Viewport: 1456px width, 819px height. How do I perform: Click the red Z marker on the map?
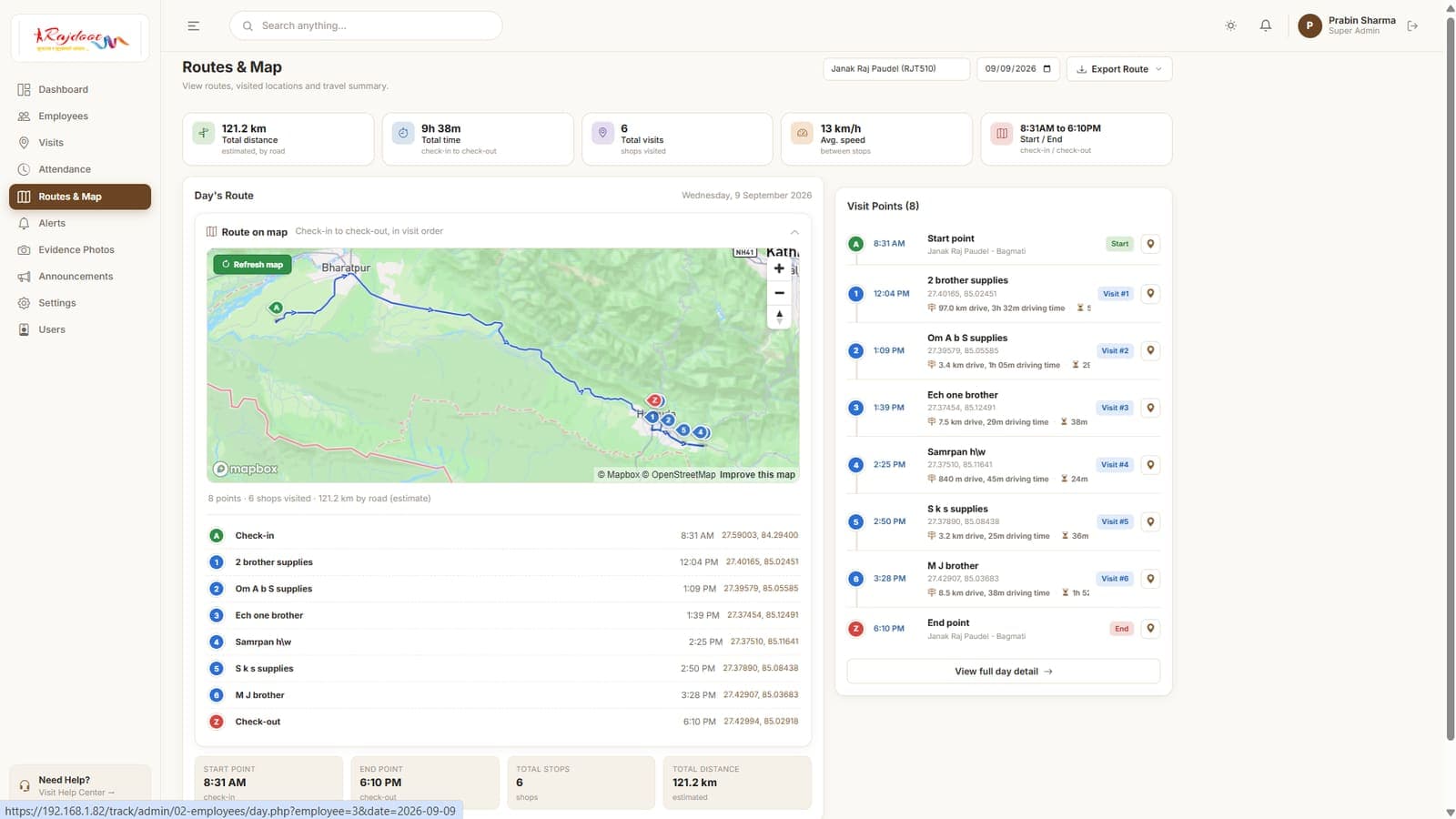(654, 400)
